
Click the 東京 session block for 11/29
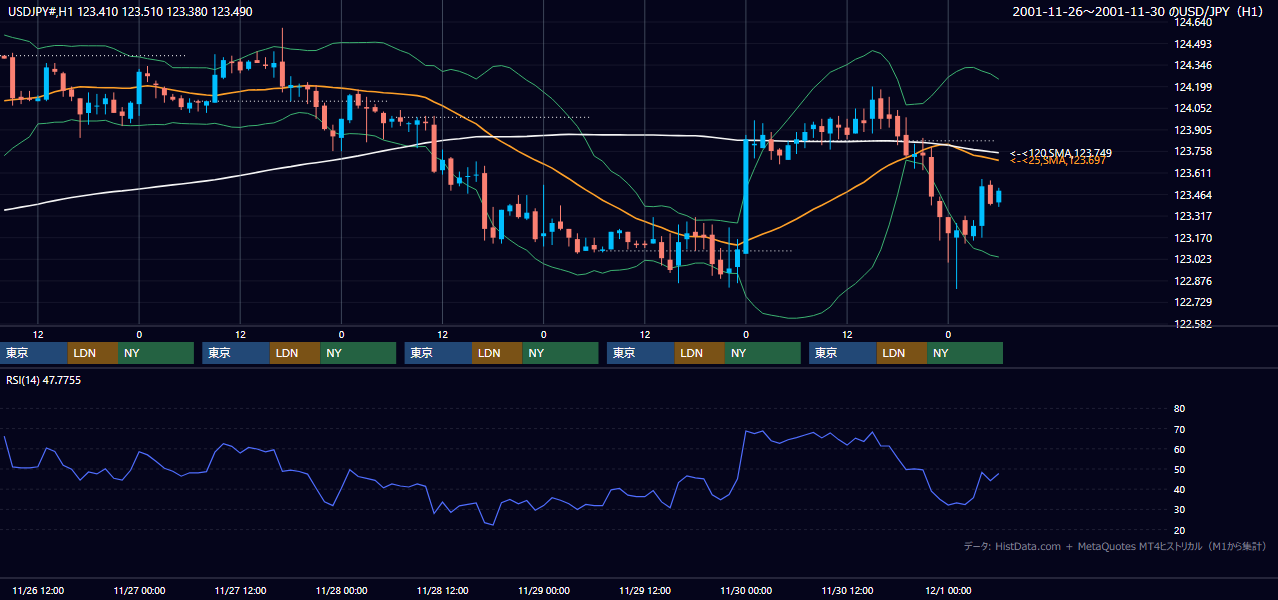641,353
